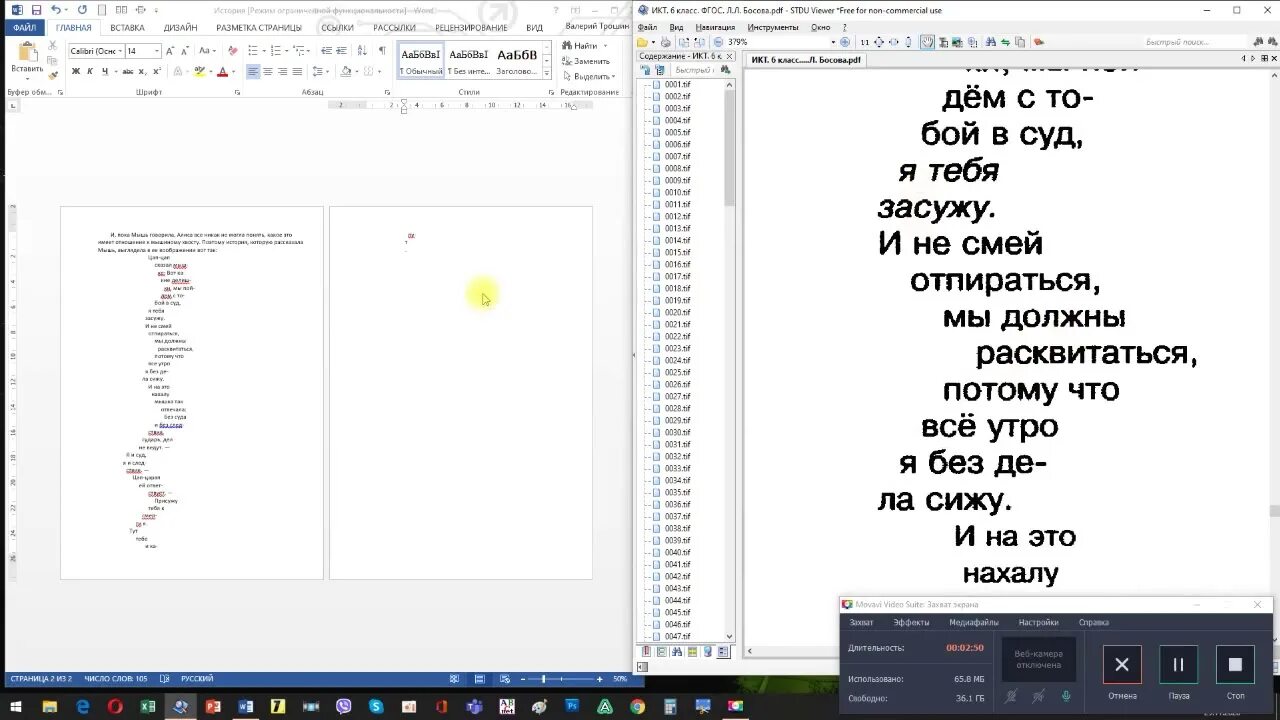Switch to the ВСТАВКА ribbon tab

(127, 28)
